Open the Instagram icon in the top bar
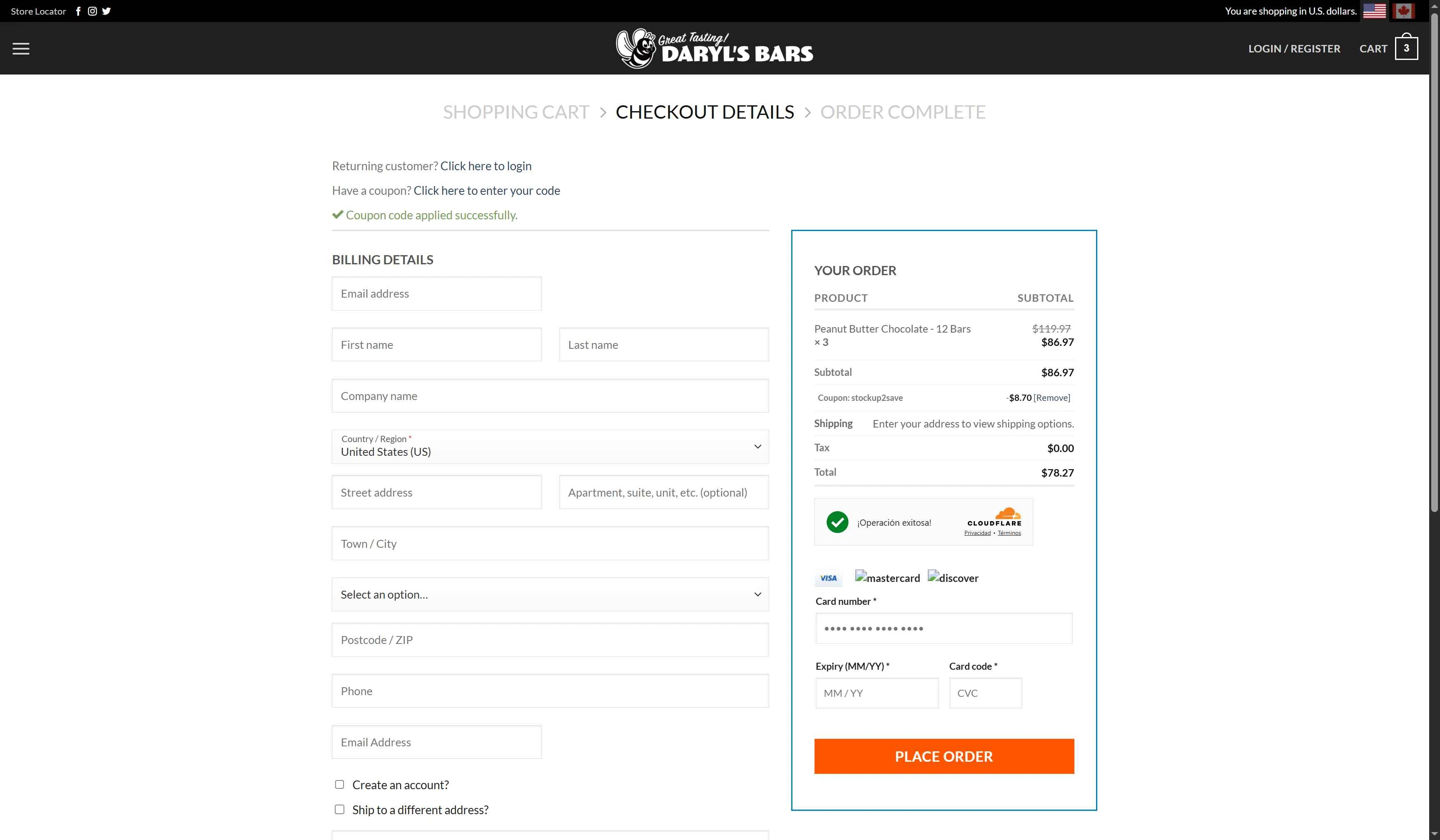Image resolution: width=1440 pixels, height=840 pixels. pyautogui.click(x=92, y=11)
